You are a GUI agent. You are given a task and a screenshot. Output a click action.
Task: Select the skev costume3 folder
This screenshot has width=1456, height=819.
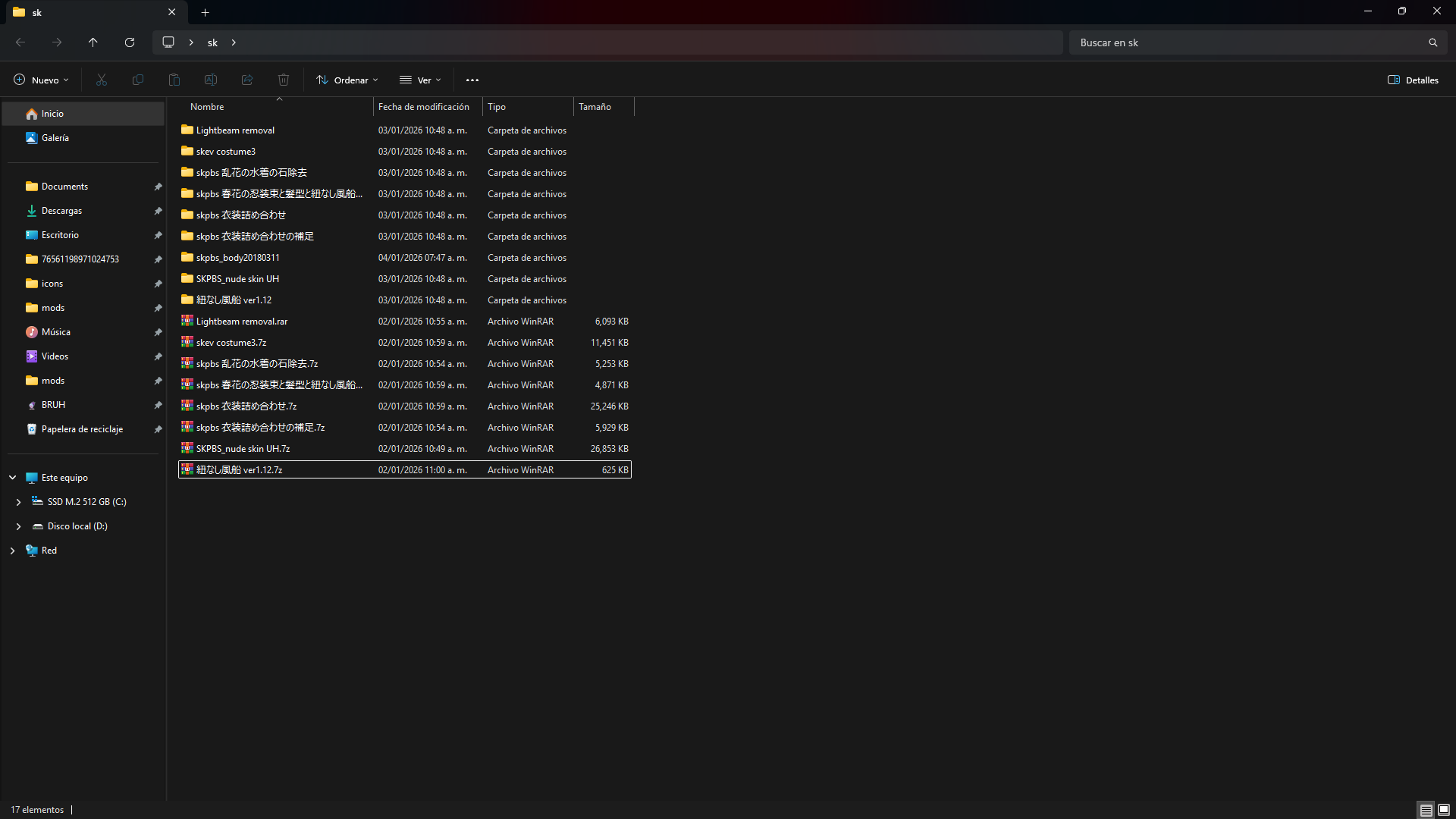point(405,152)
